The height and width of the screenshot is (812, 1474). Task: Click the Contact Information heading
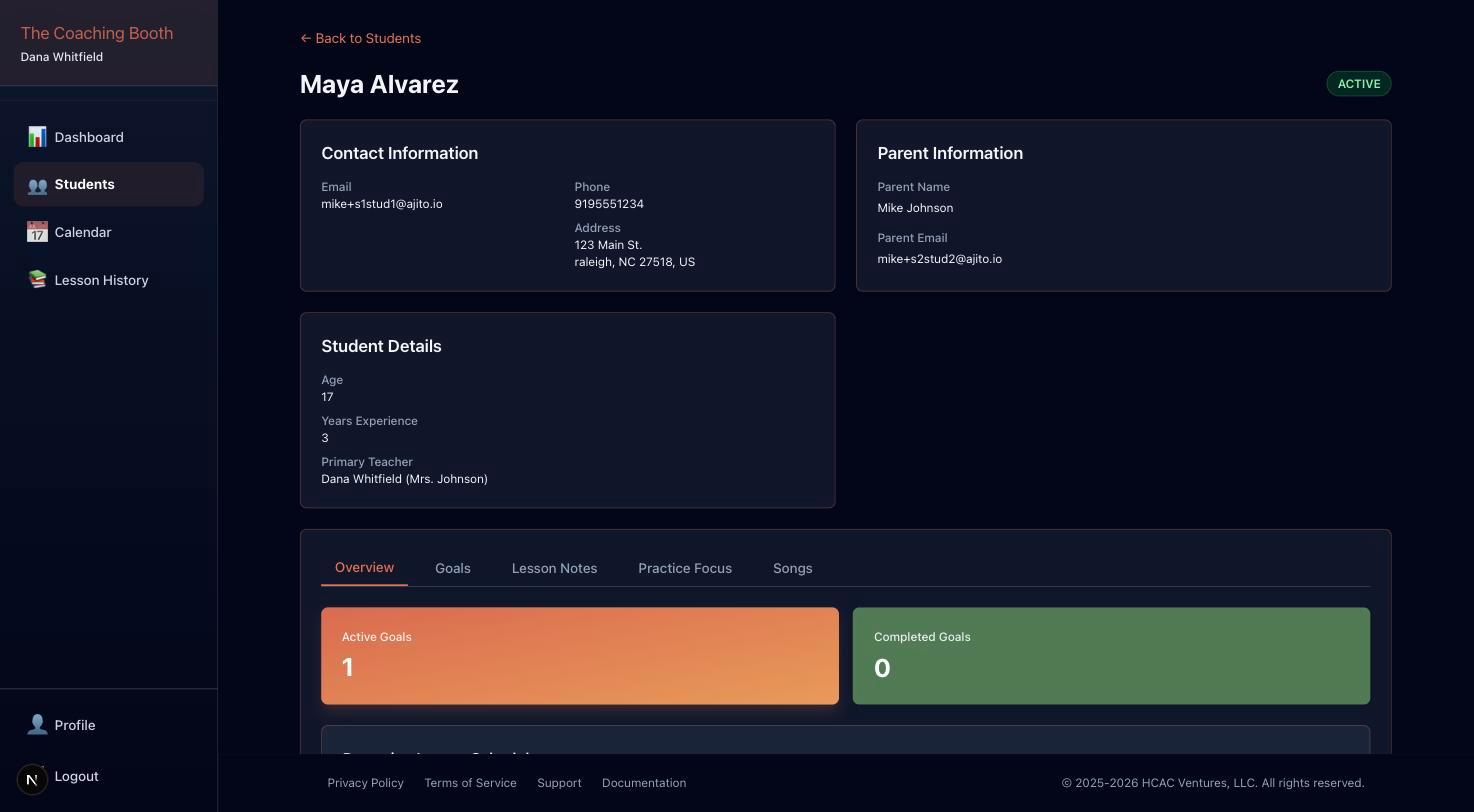tap(399, 153)
